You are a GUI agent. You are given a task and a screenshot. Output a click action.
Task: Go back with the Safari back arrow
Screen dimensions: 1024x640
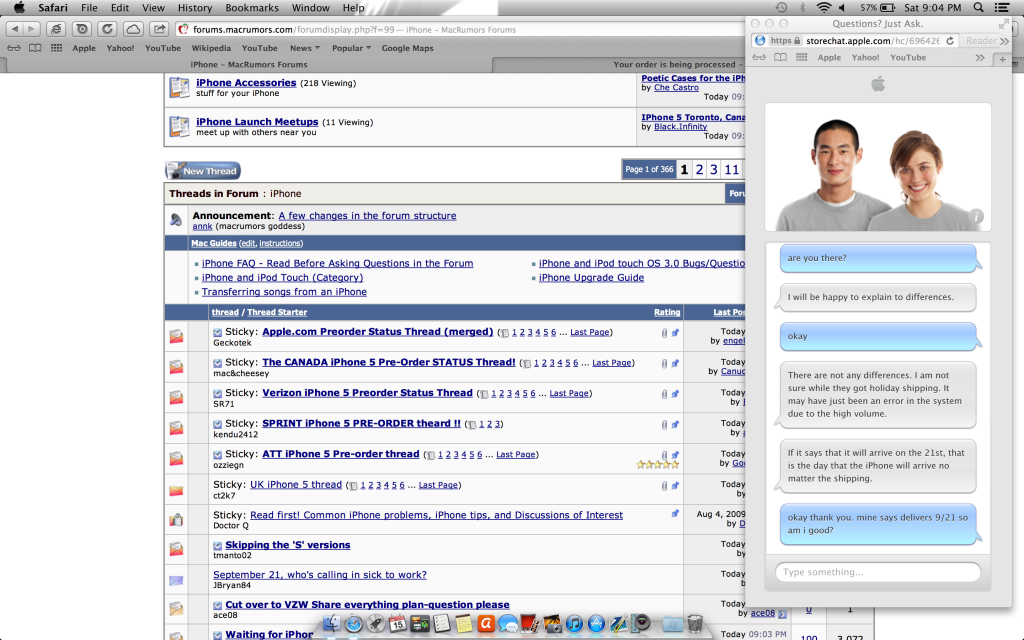pyautogui.click(x=15, y=29)
